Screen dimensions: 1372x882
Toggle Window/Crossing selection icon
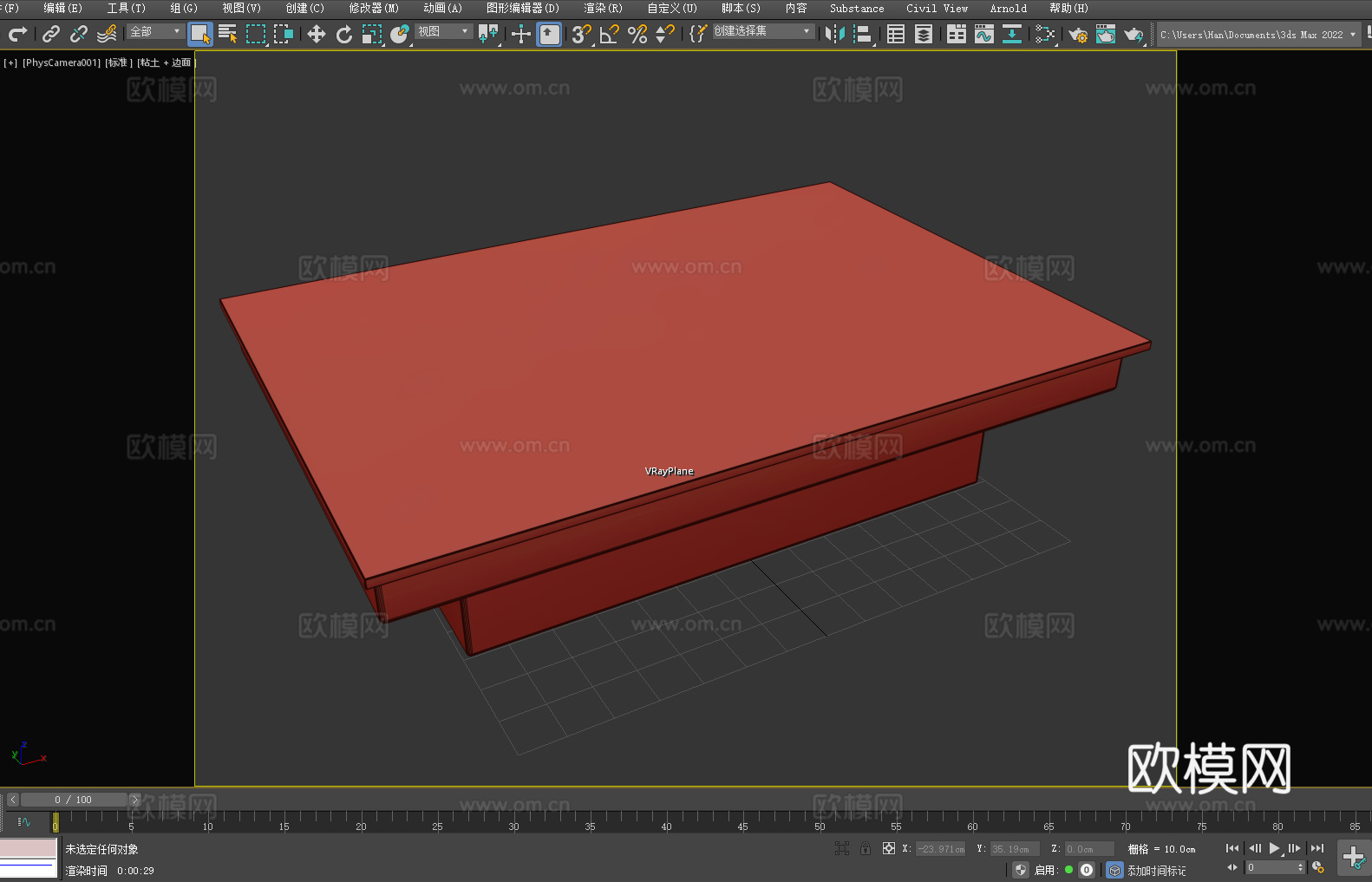pyautogui.click(x=284, y=34)
